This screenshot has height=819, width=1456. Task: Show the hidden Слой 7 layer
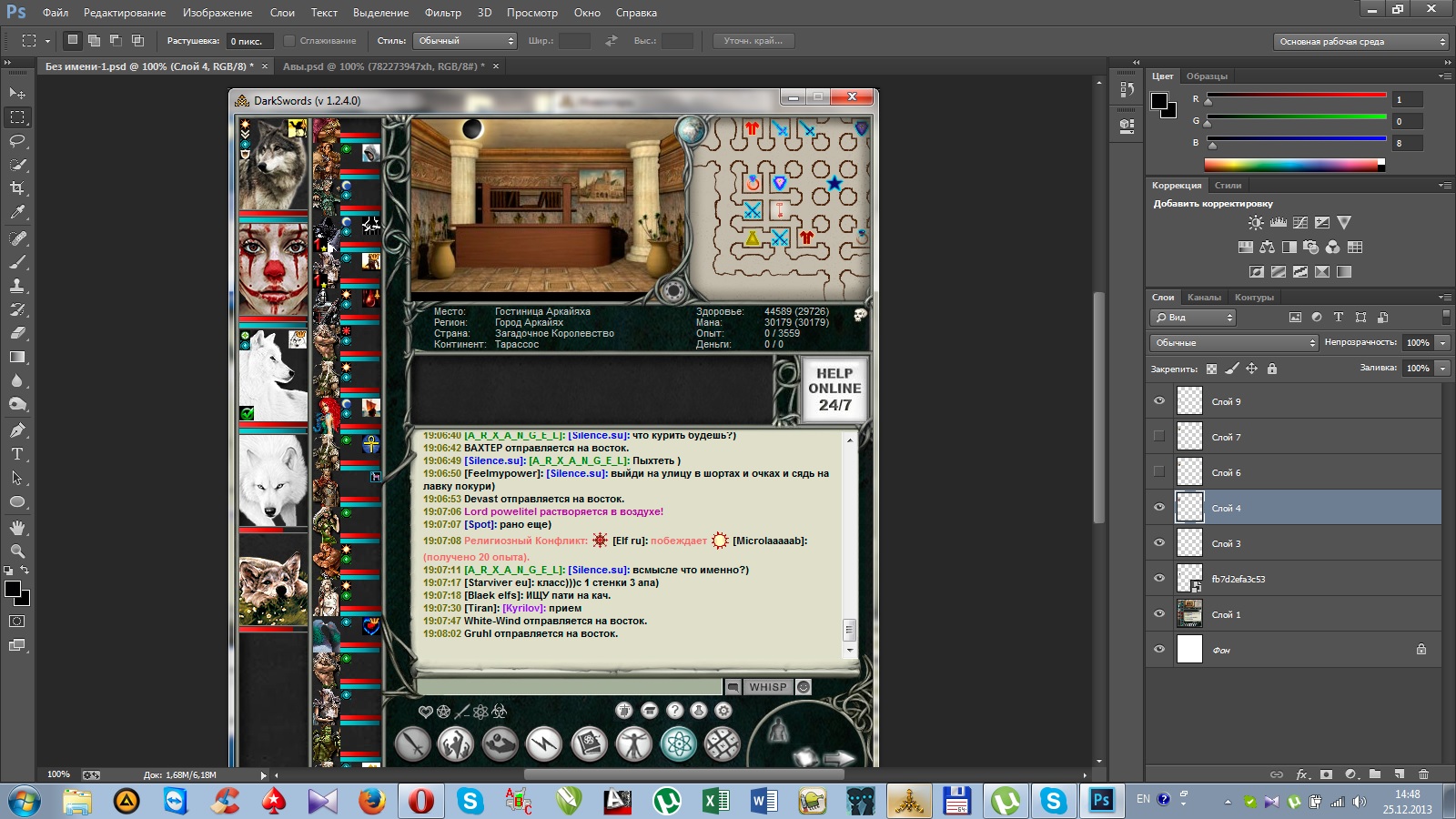[1159, 437]
